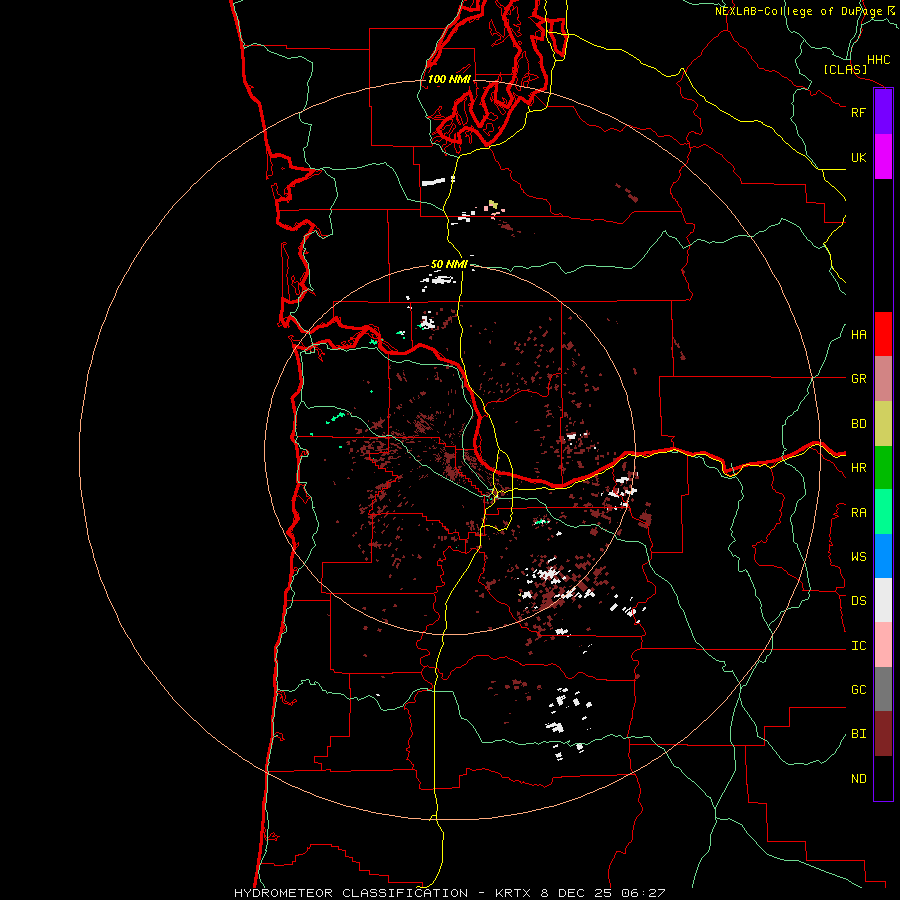This screenshot has width=900, height=900.
Task: Click the 'HHC' product code text
Action: tap(879, 60)
